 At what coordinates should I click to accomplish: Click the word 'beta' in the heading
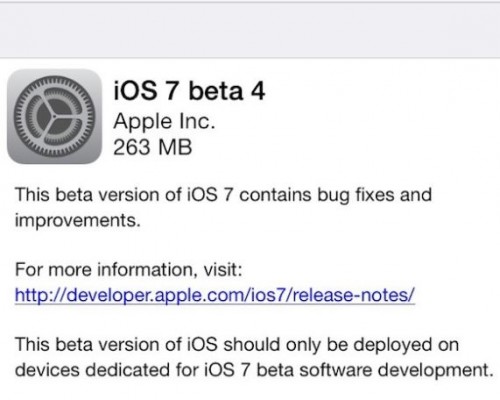click(216, 91)
